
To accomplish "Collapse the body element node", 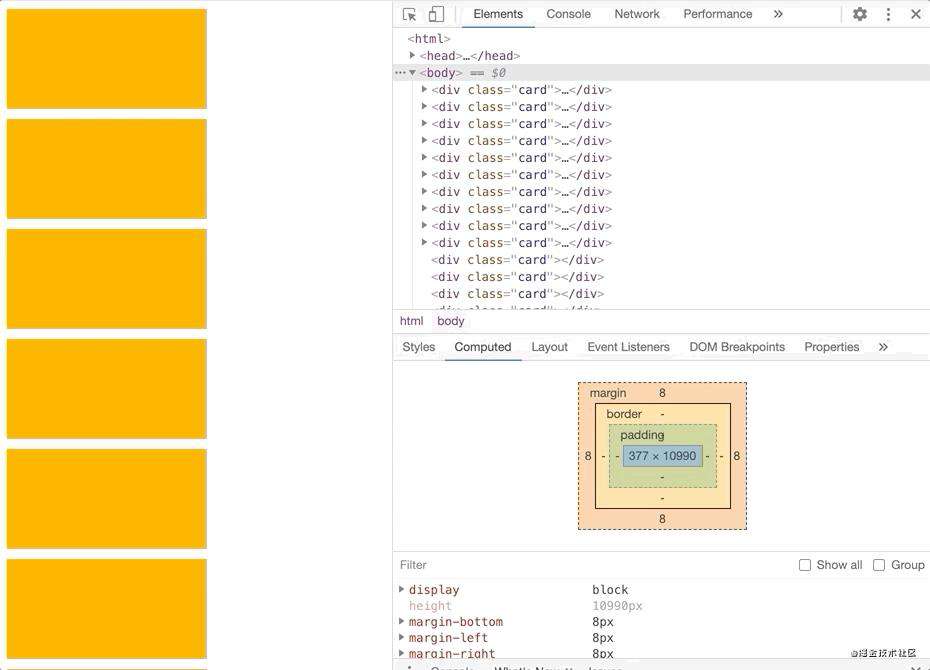I will [x=412, y=72].
